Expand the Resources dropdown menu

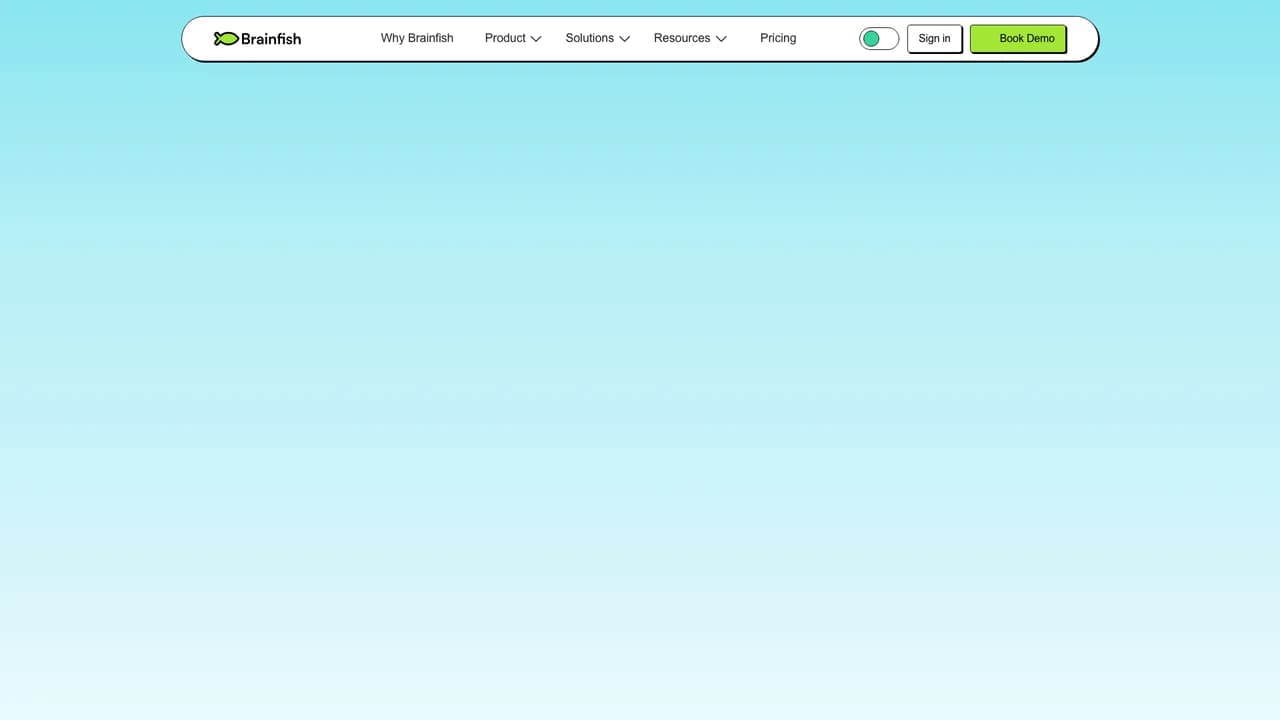(x=690, y=38)
